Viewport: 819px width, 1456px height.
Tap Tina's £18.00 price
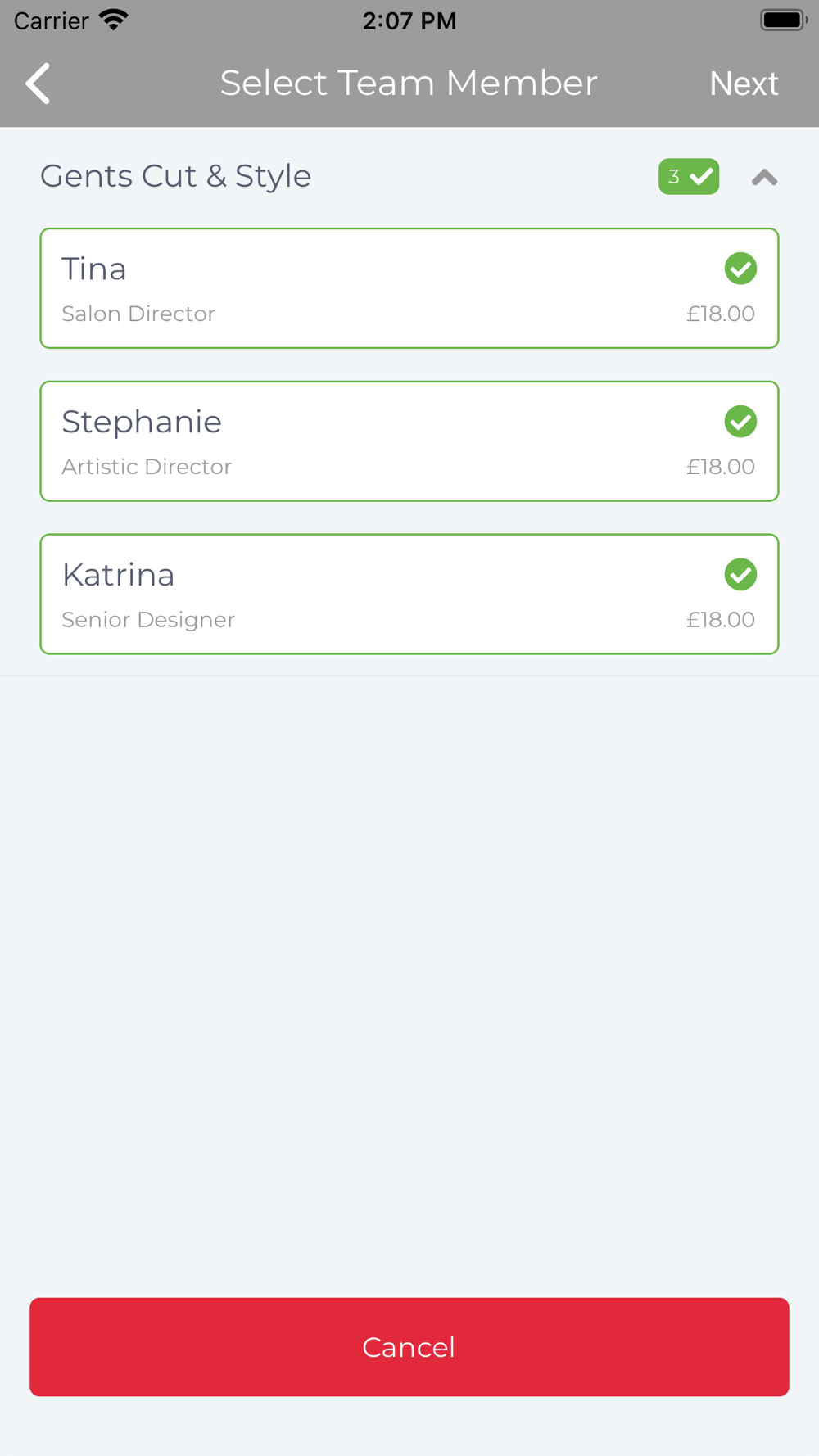pos(721,314)
